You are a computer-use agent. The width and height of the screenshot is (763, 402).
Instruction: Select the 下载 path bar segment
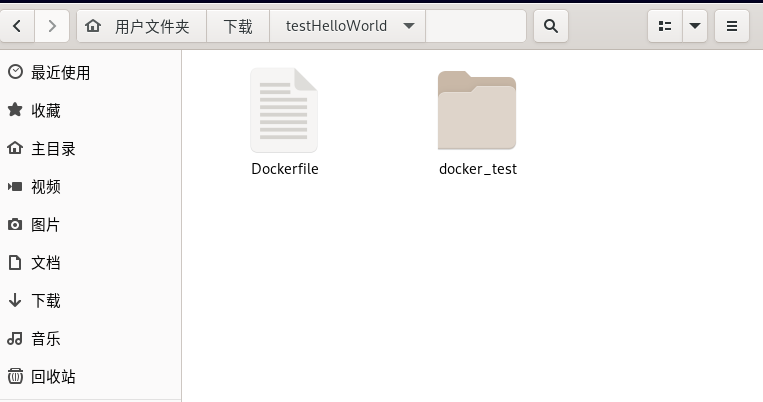238,26
